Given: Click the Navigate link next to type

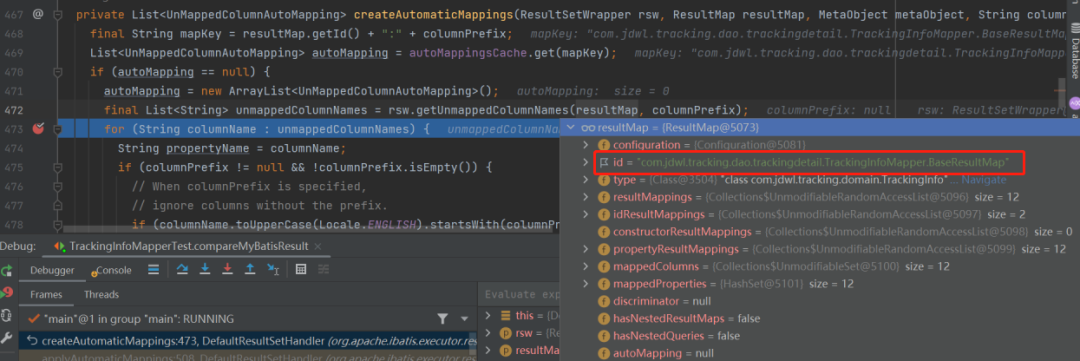Looking at the screenshot, I should pos(984,180).
